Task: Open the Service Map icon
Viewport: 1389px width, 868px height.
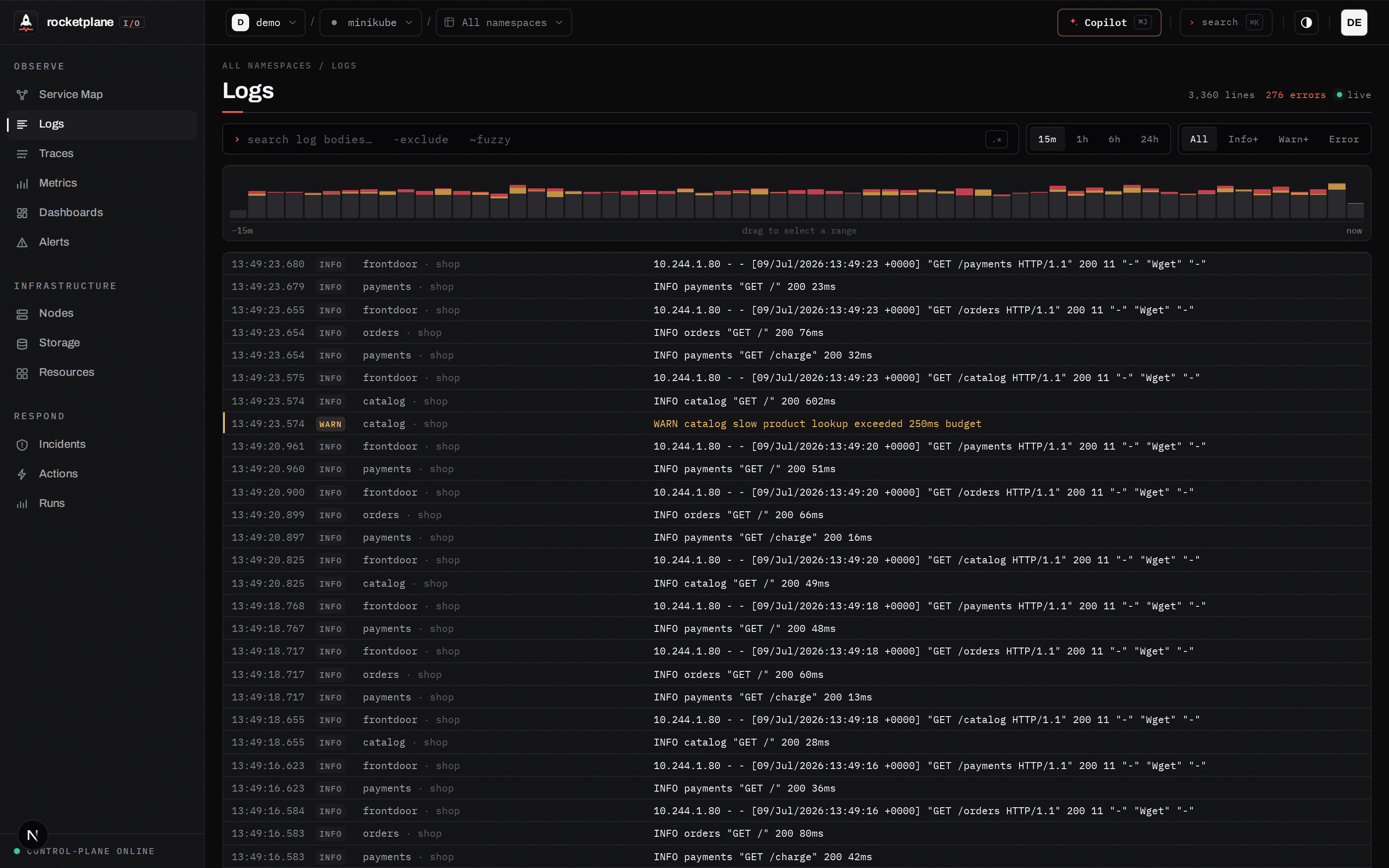Action: pos(23,95)
